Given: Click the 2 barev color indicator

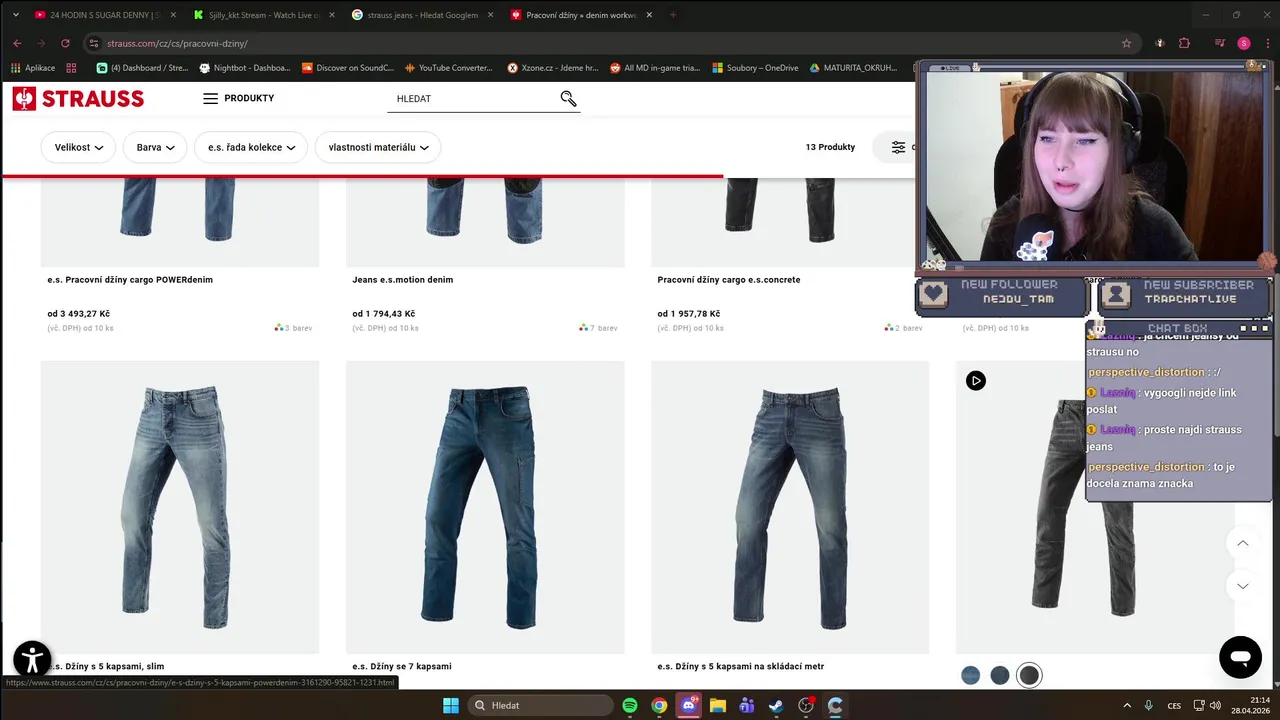Looking at the screenshot, I should [903, 328].
